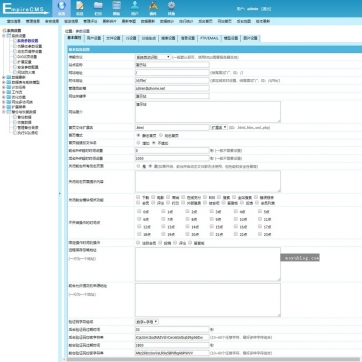Screen dimensions: 362x362
Task: Check the 0点 hour checkbox
Action: [139, 211]
